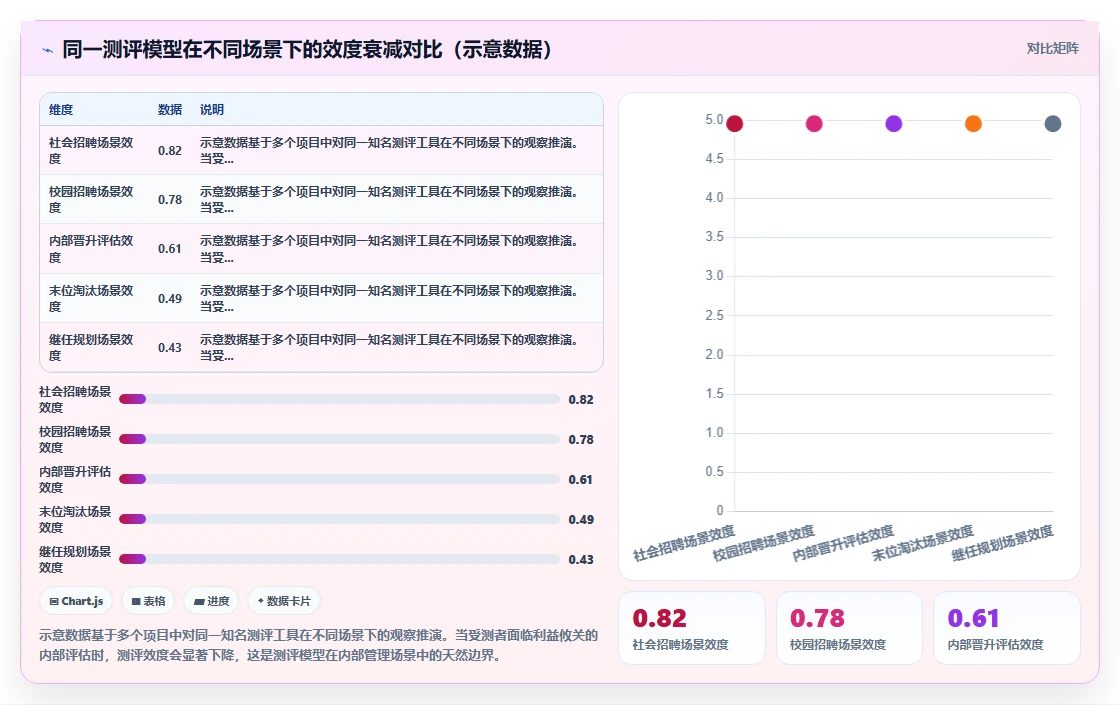
Task: Open the 0.78 校园招聘场景效度 data card
Action: pyautogui.click(x=849, y=628)
